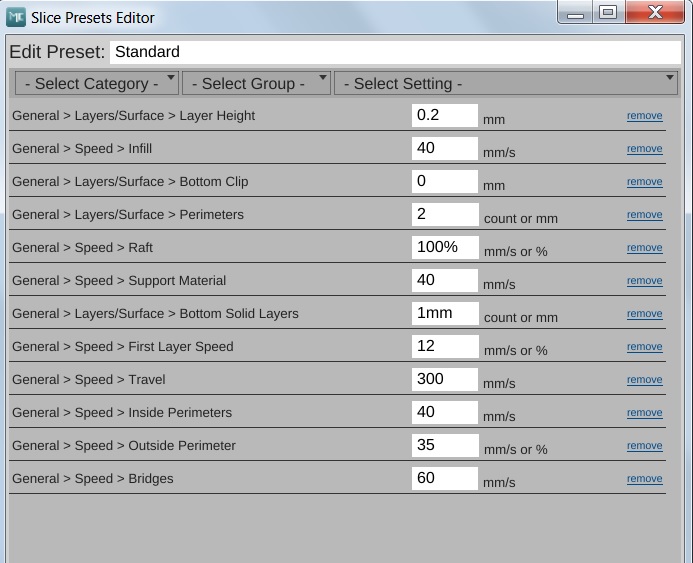Image resolution: width=693 pixels, height=563 pixels.
Task: Maximize the Slice Presets Editor window
Action: click(607, 13)
